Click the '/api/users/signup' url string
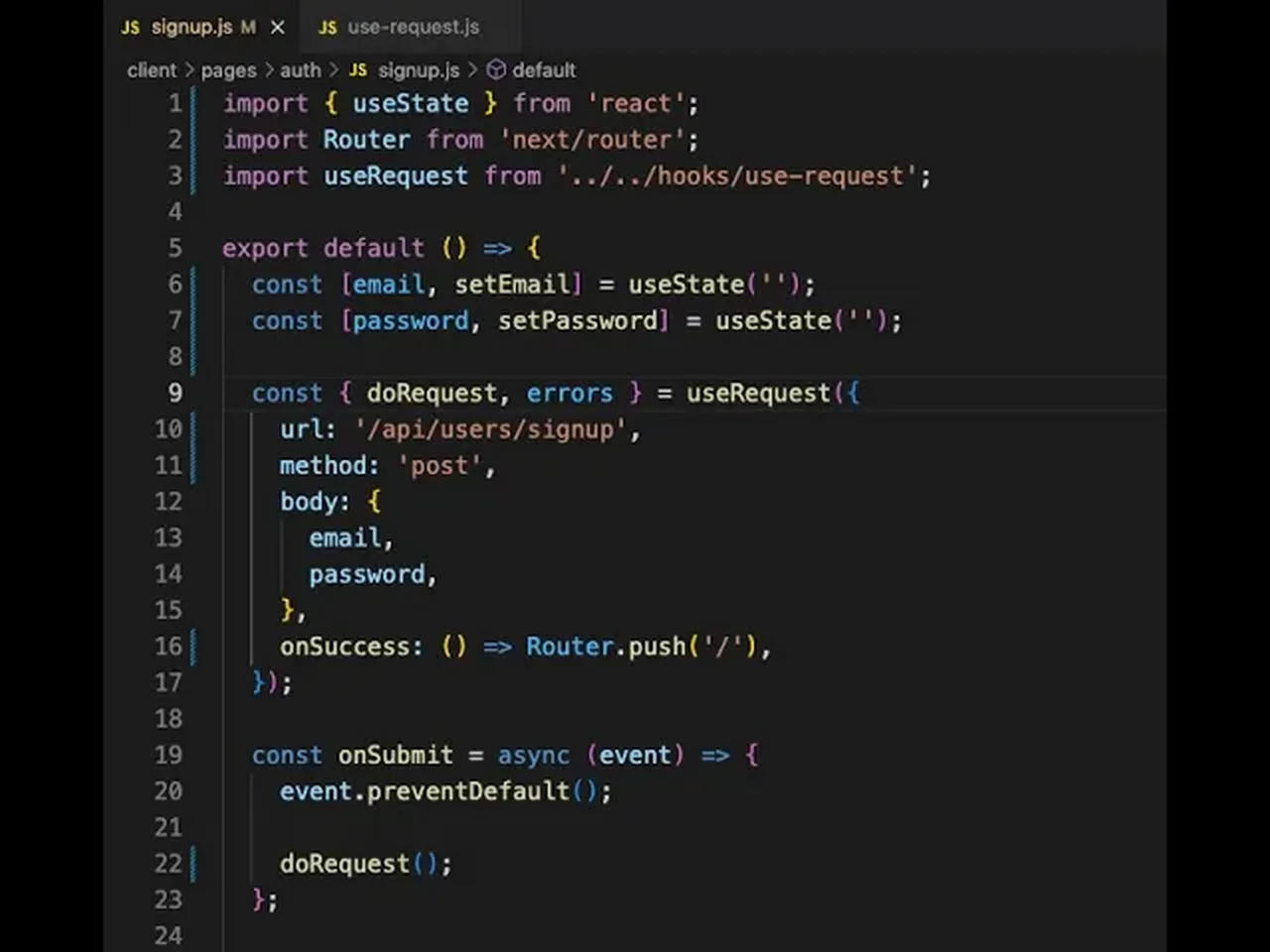This screenshot has height=952, width=1270. [x=490, y=429]
